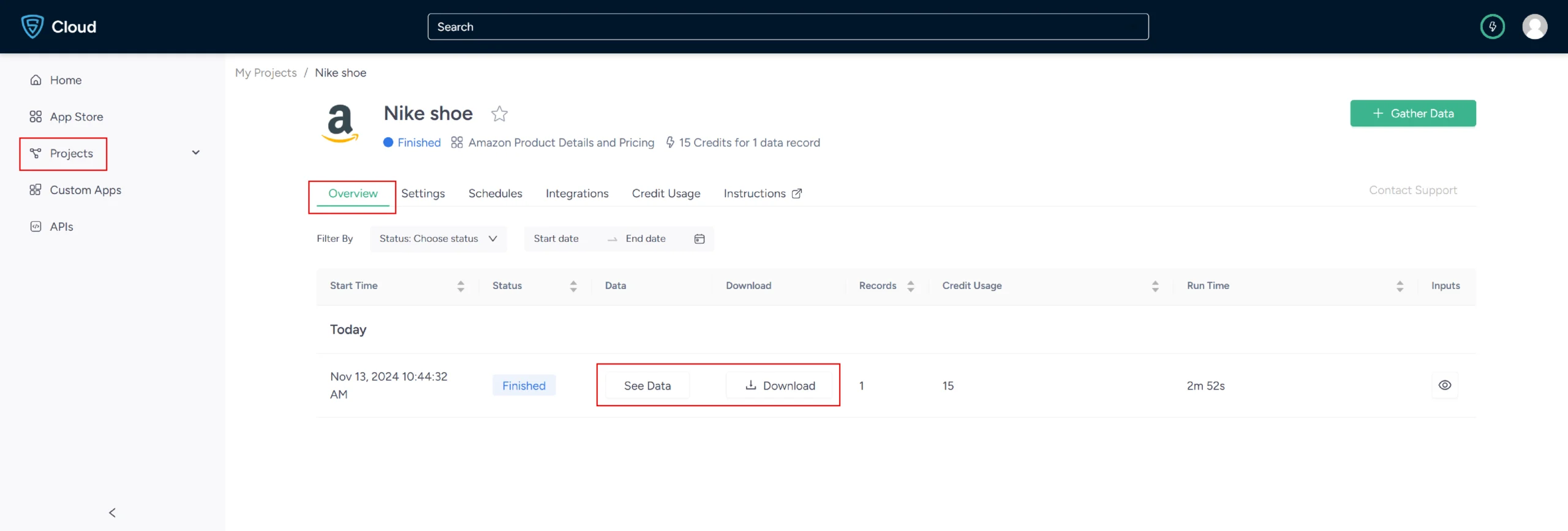The image size is (1568, 531).
Task: Click the Custom Apps sidebar icon
Action: pyautogui.click(x=36, y=190)
